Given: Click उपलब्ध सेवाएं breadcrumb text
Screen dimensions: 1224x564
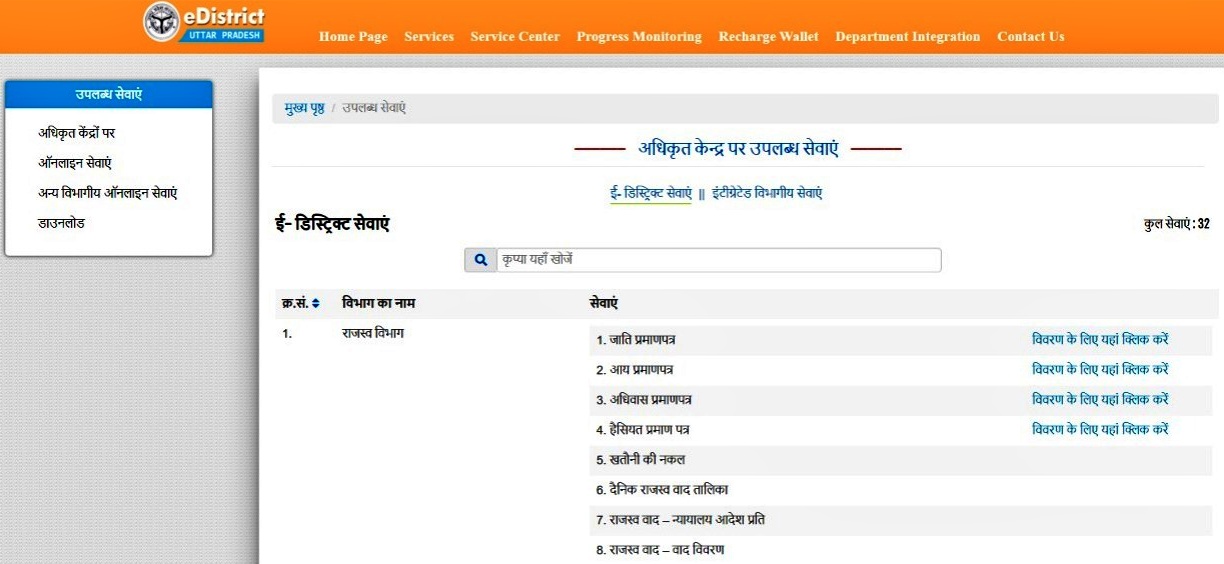Looking at the screenshot, I should pyautogui.click(x=374, y=108).
